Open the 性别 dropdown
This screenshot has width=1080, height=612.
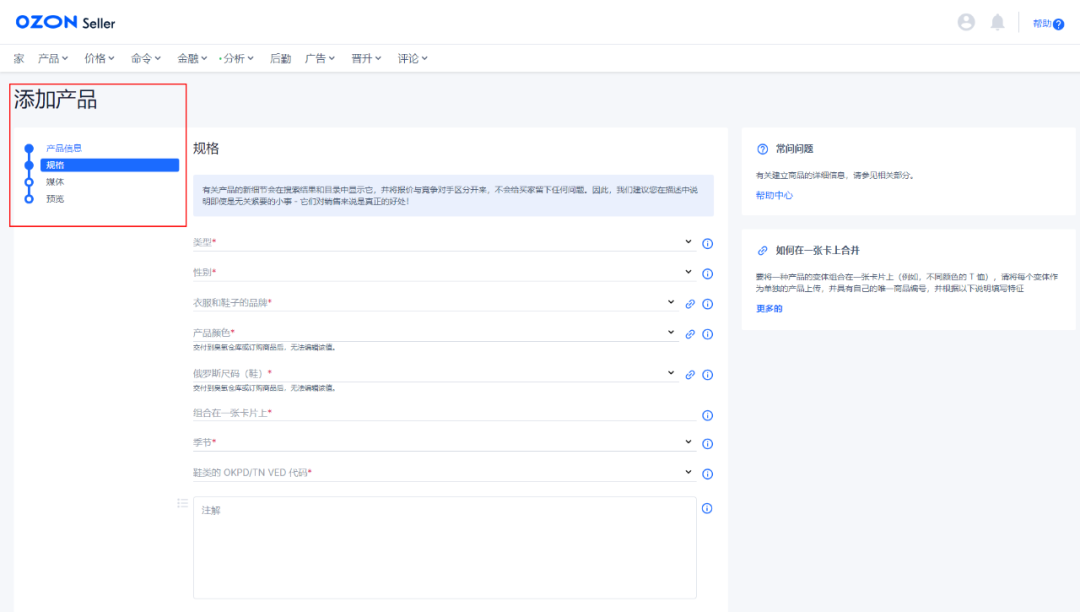(x=688, y=272)
